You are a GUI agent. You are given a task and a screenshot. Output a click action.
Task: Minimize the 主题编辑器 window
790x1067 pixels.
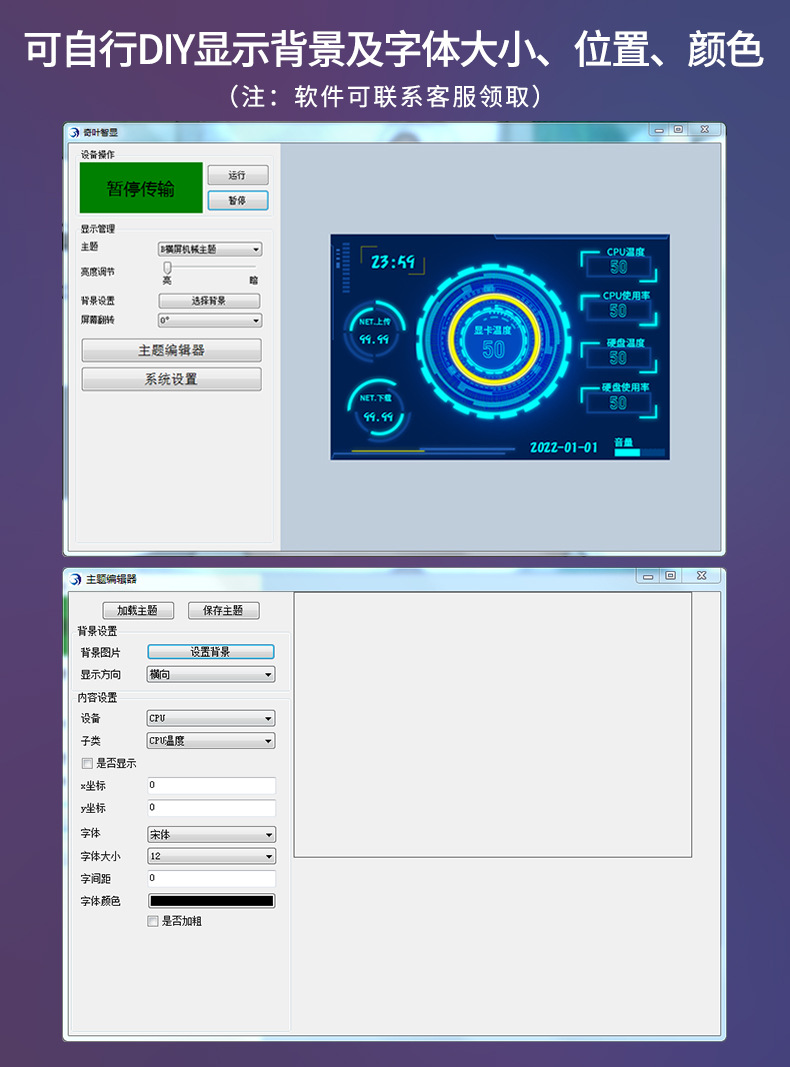[x=648, y=576]
